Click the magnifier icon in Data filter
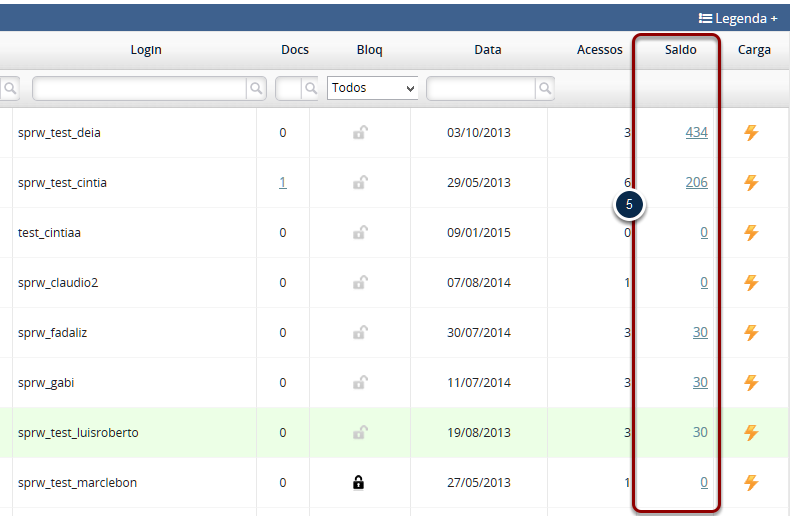The height and width of the screenshot is (516, 795). [544, 89]
